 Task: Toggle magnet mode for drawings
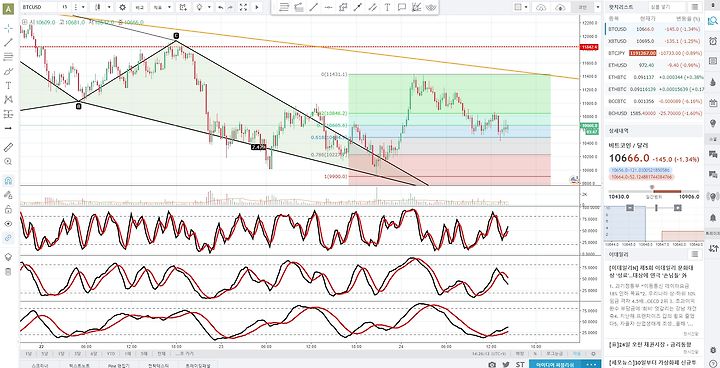[8, 180]
